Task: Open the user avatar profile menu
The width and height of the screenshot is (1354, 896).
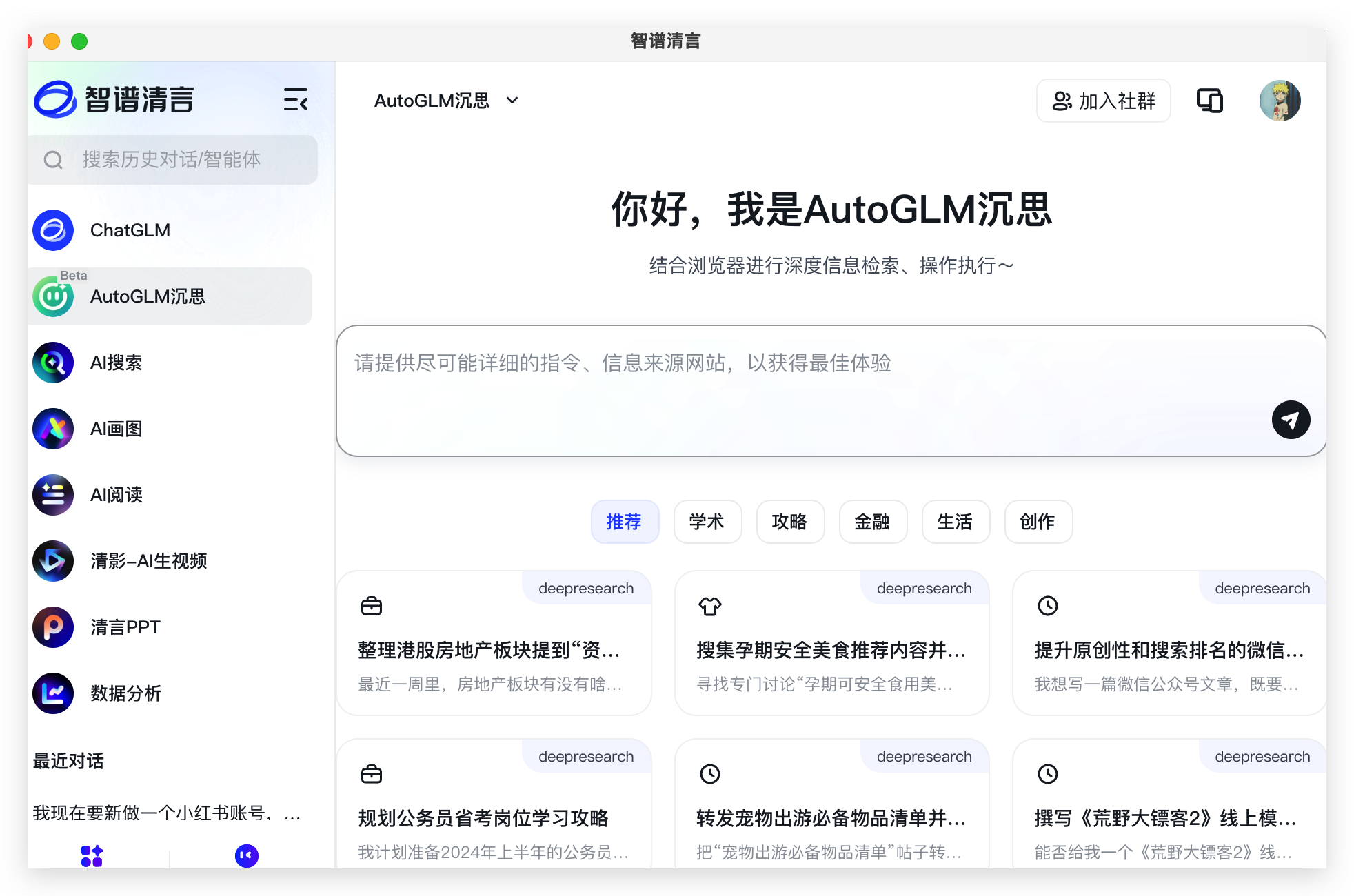Action: click(1280, 101)
